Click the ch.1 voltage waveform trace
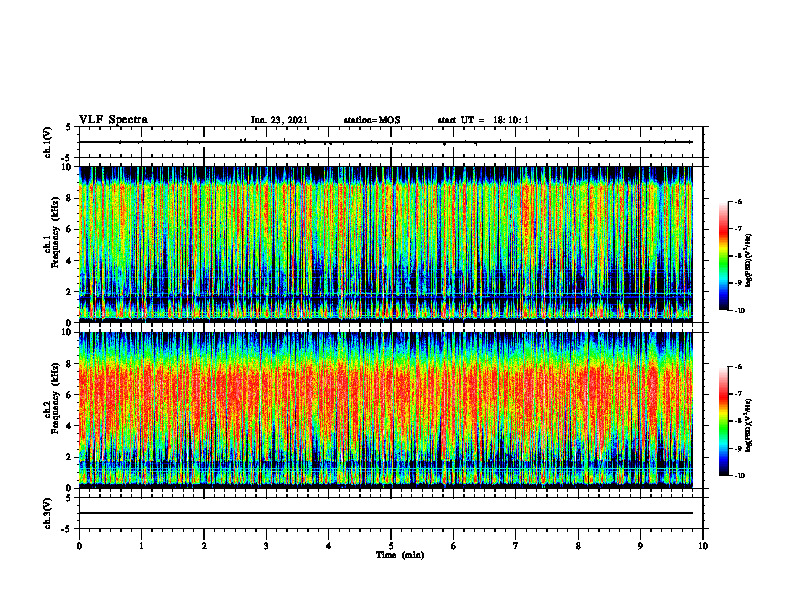 coord(386,142)
